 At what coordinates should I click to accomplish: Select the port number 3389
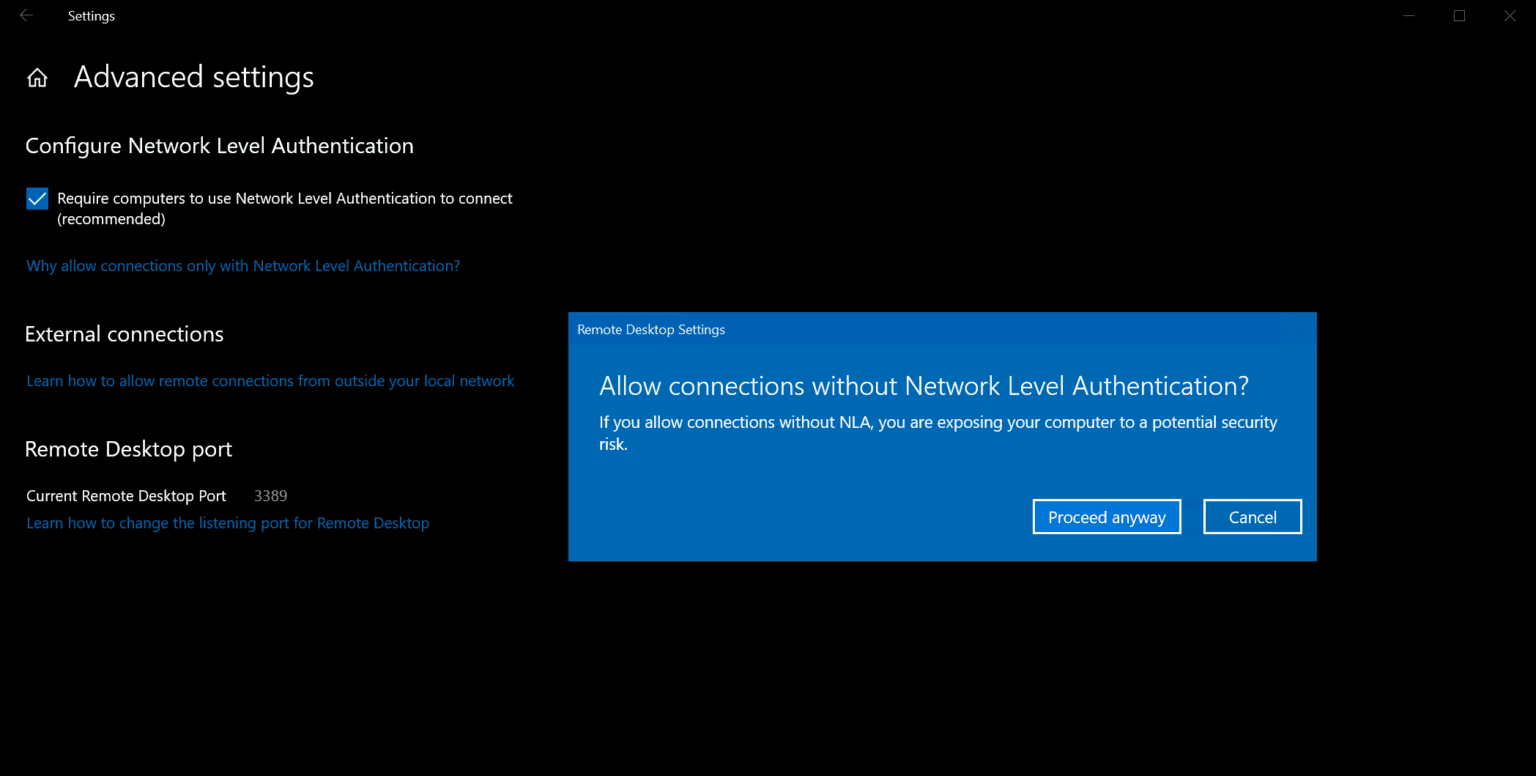pyautogui.click(x=270, y=495)
